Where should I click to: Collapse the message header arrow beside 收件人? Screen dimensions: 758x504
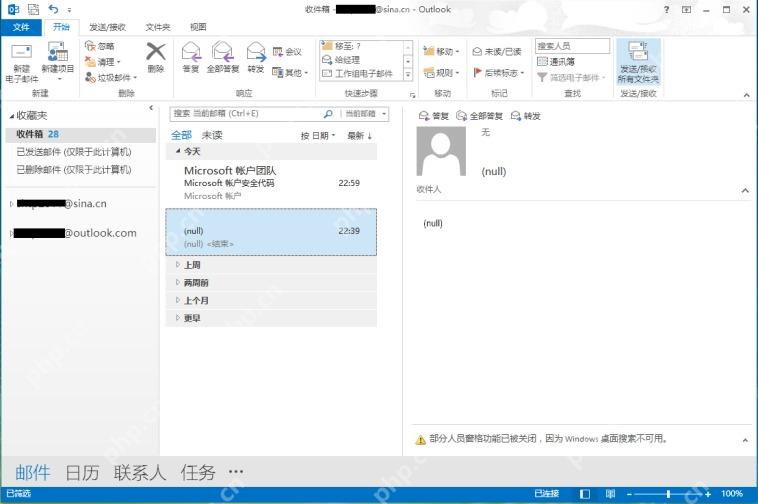[x=745, y=190]
